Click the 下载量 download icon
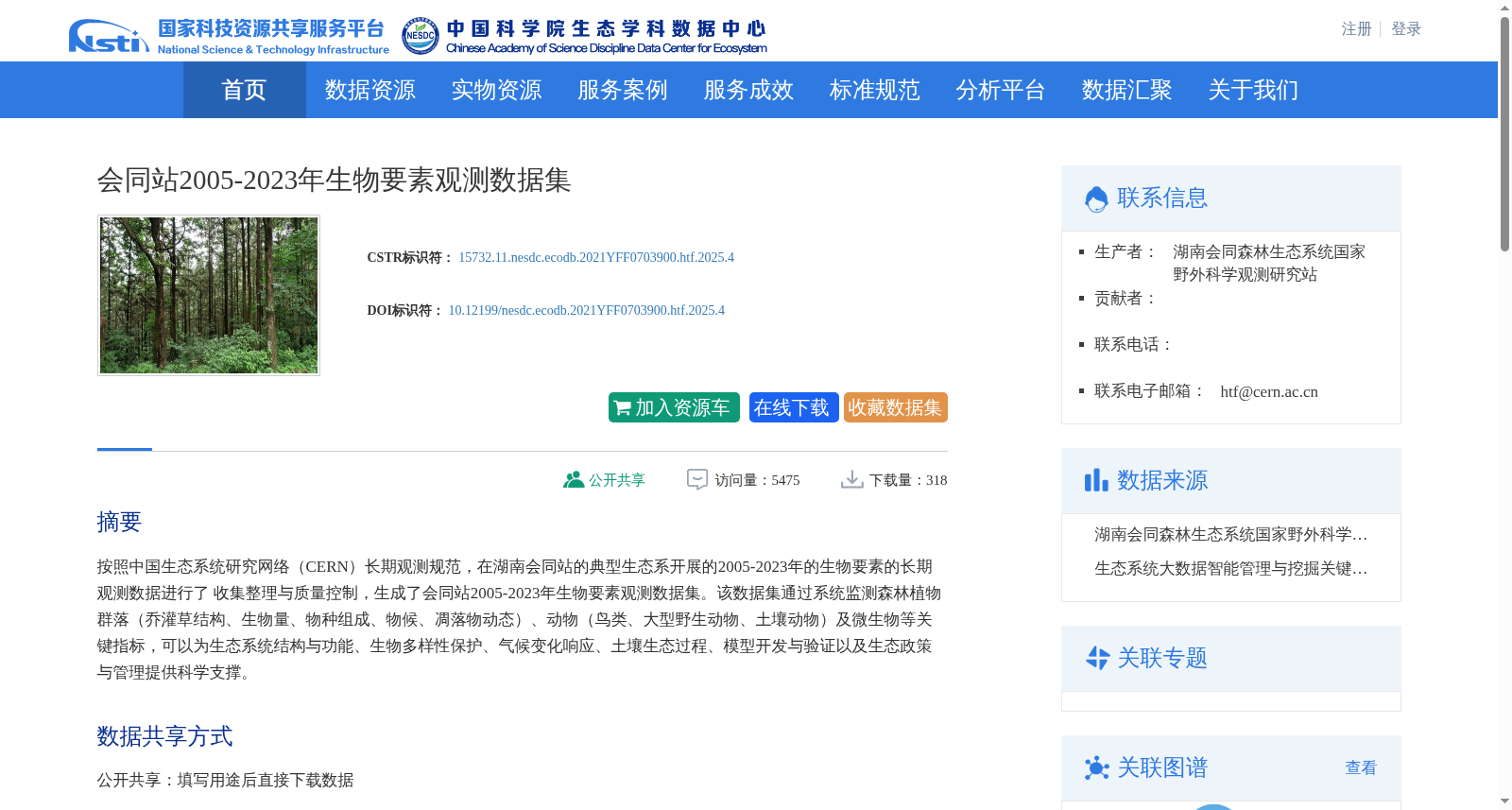This screenshot has width=1512, height=810. click(851, 479)
